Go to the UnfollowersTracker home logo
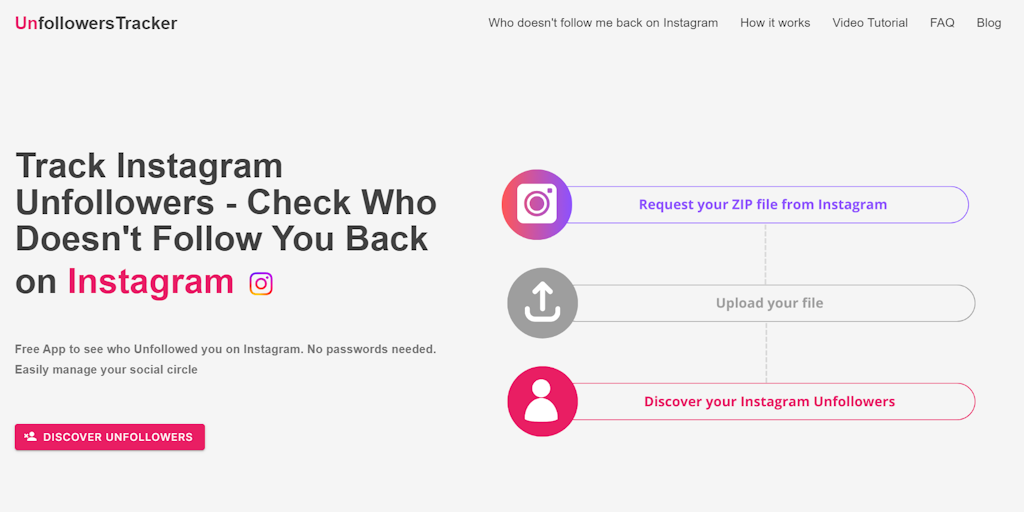Image resolution: width=1024 pixels, height=512 pixels. (x=96, y=23)
